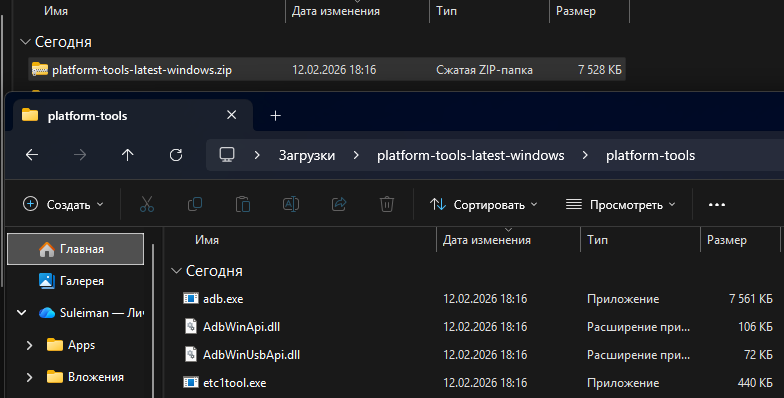Click the Share icon in toolbar
The height and width of the screenshot is (398, 784).
tap(339, 204)
